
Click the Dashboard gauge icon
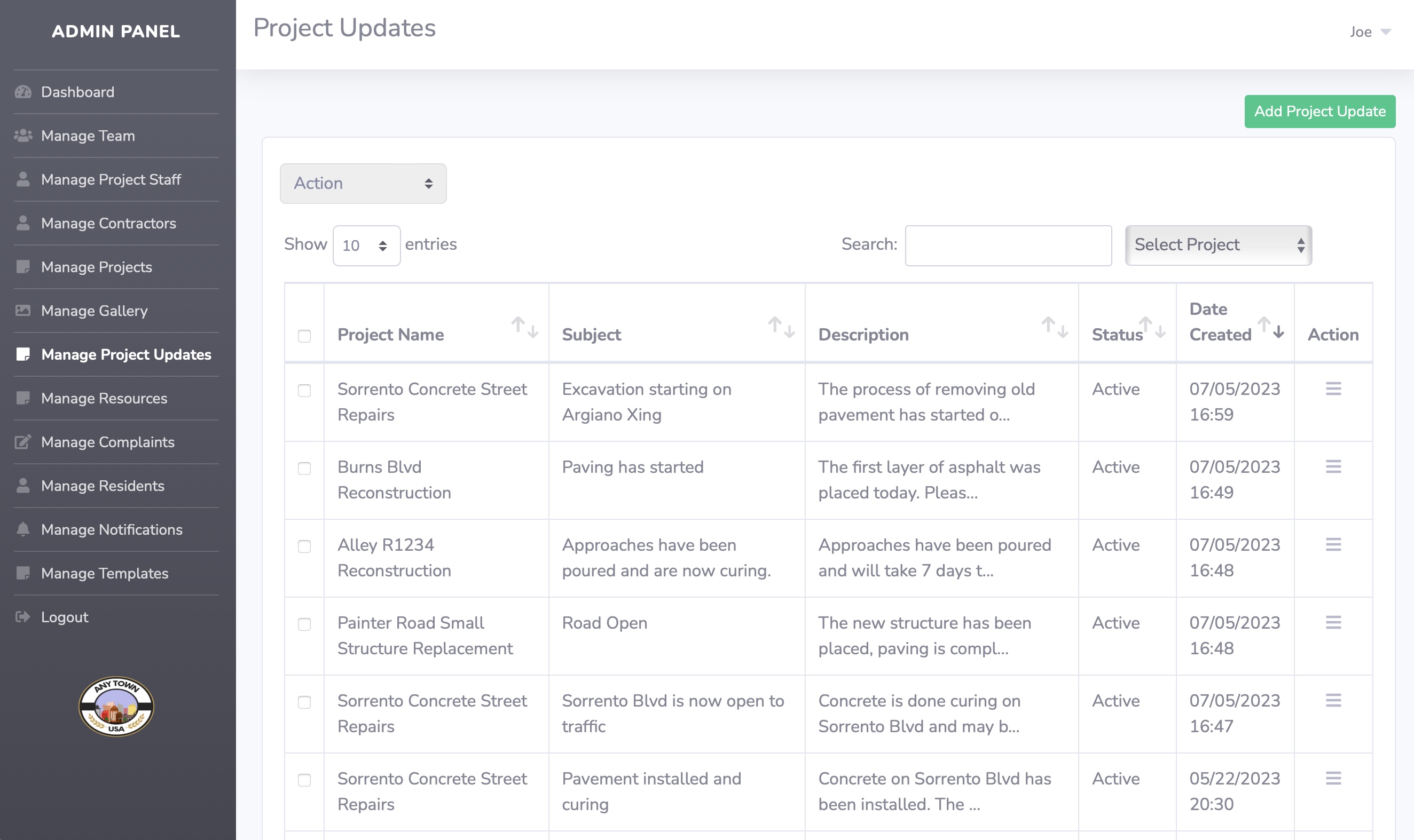coord(23,92)
